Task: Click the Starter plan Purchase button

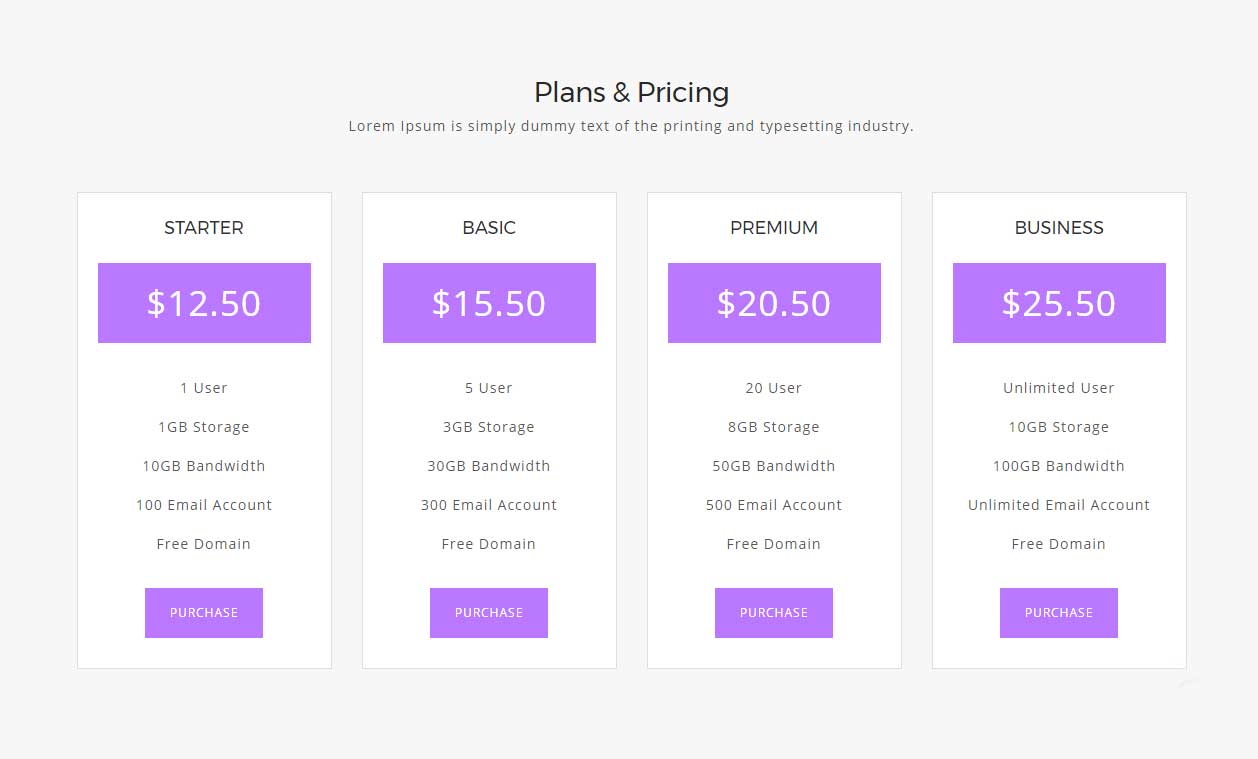Action: (204, 613)
